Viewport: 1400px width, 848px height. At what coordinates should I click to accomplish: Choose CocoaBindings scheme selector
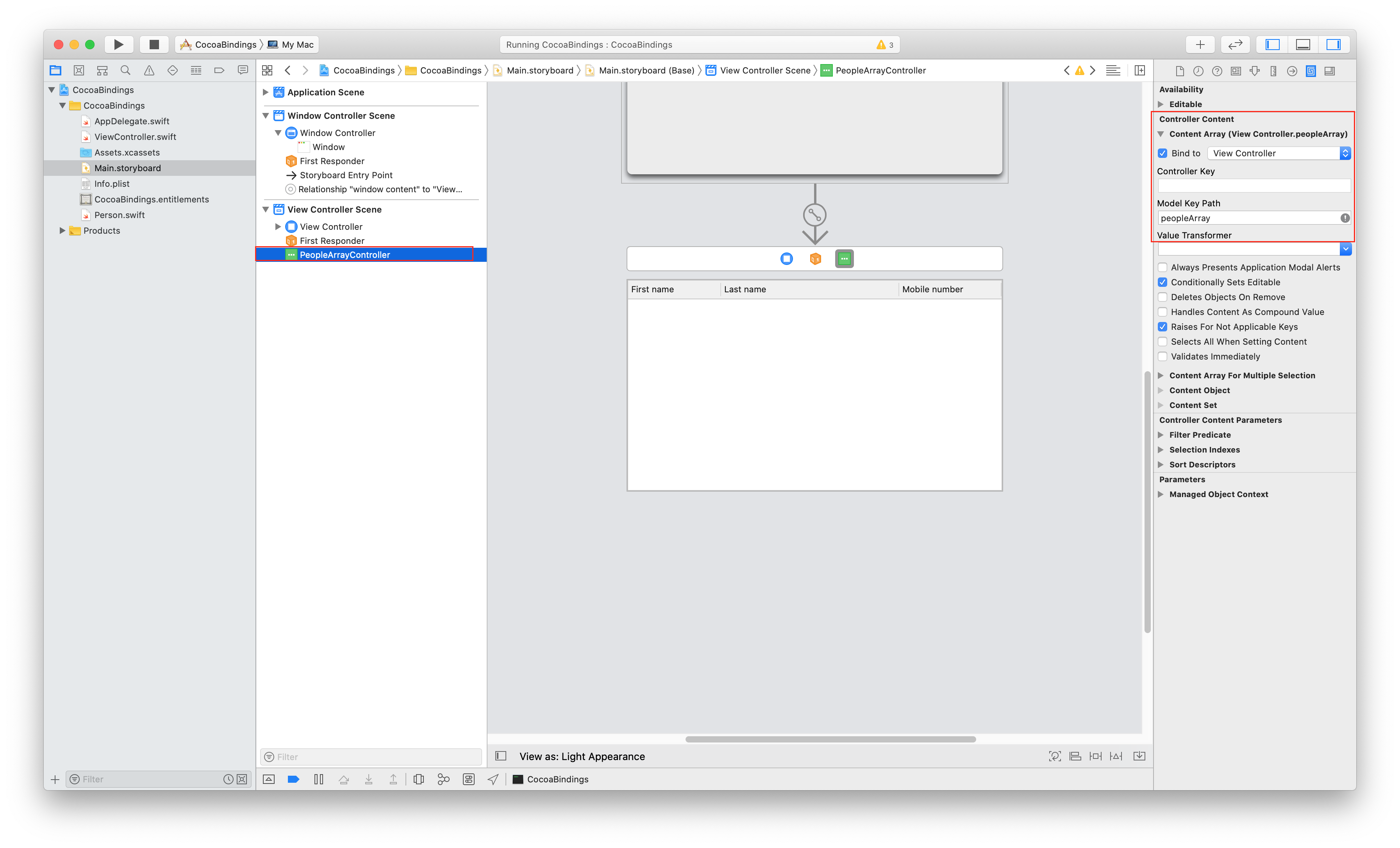(x=219, y=44)
